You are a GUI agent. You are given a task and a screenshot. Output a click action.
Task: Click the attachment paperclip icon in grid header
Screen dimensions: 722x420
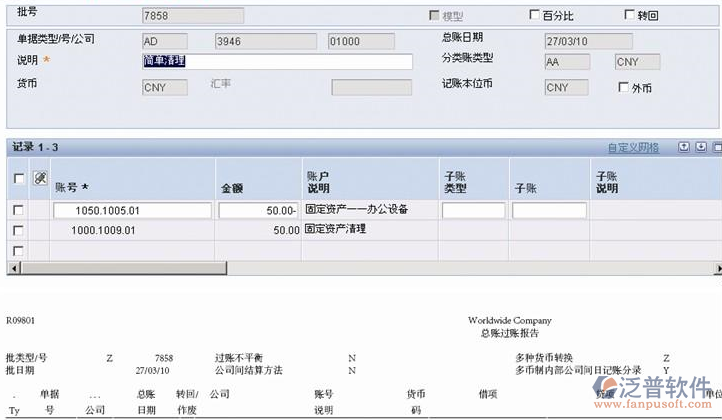pyautogui.click(x=40, y=178)
